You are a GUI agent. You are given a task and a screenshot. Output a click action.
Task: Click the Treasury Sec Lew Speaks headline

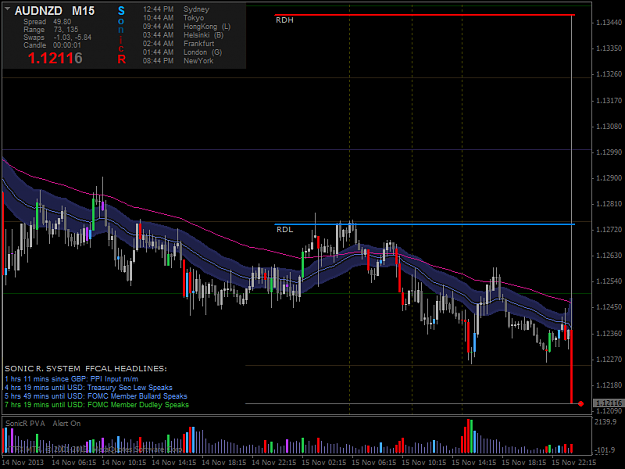tap(88, 387)
